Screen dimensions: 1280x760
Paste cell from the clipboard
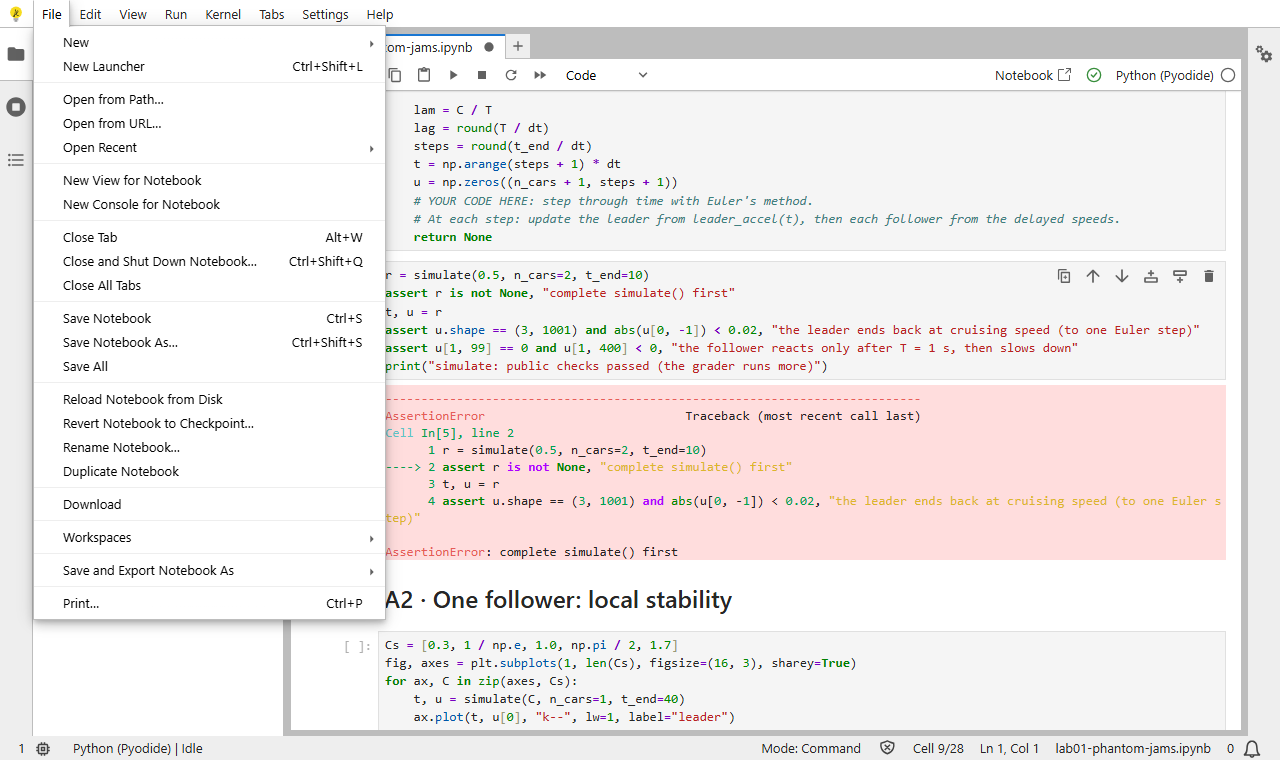click(424, 75)
